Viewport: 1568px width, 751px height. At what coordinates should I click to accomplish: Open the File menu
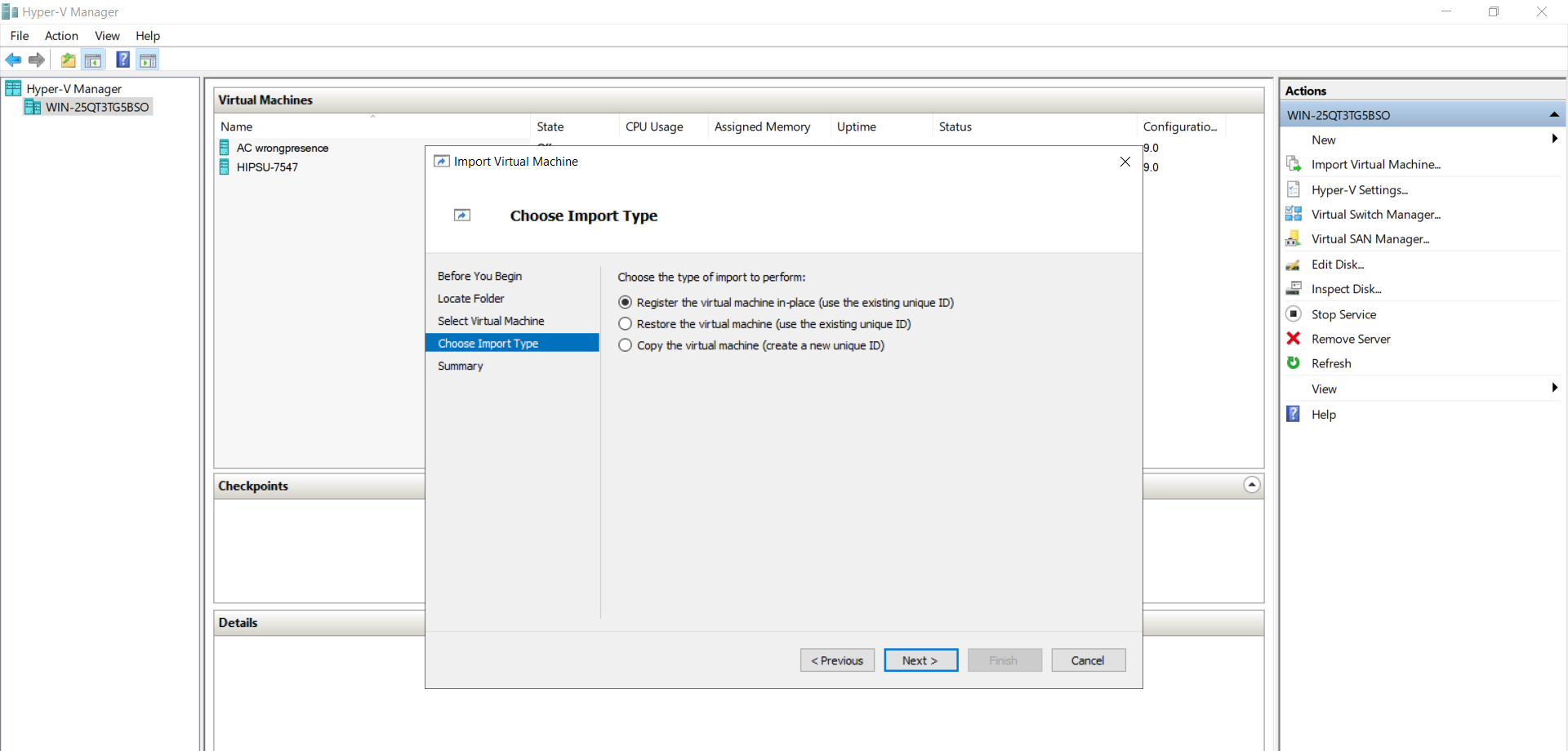coord(20,36)
